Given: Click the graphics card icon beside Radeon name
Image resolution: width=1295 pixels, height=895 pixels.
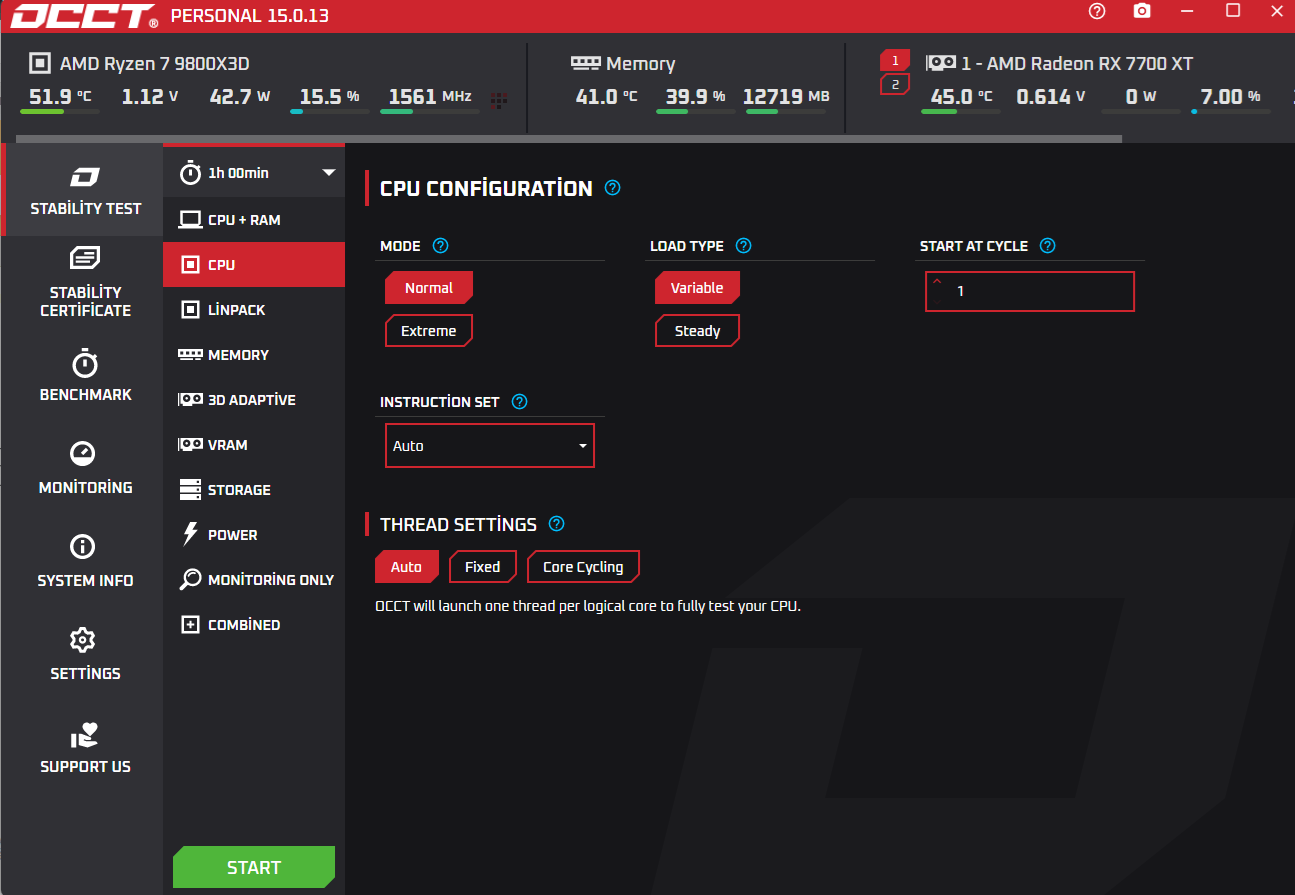Looking at the screenshot, I should [x=939, y=62].
